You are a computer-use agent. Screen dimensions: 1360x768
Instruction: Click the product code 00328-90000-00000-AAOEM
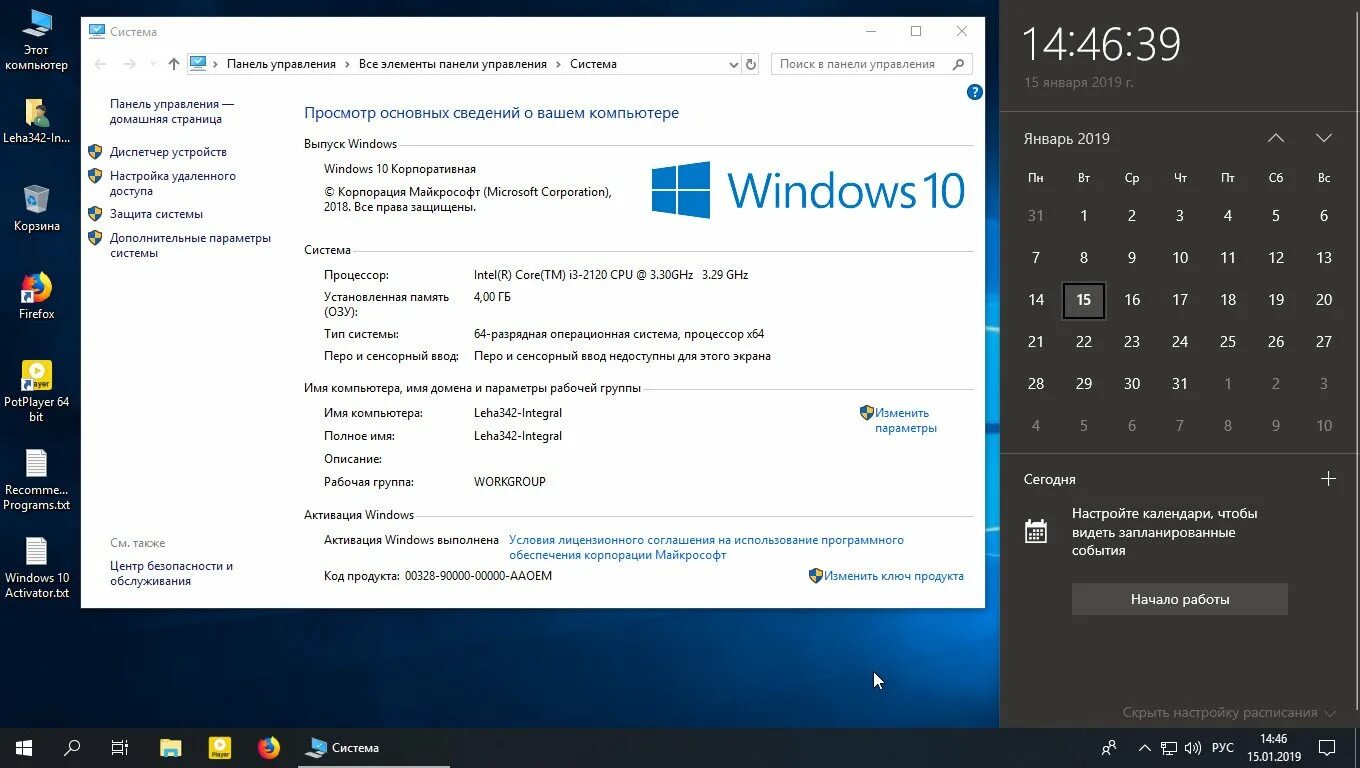(478, 576)
